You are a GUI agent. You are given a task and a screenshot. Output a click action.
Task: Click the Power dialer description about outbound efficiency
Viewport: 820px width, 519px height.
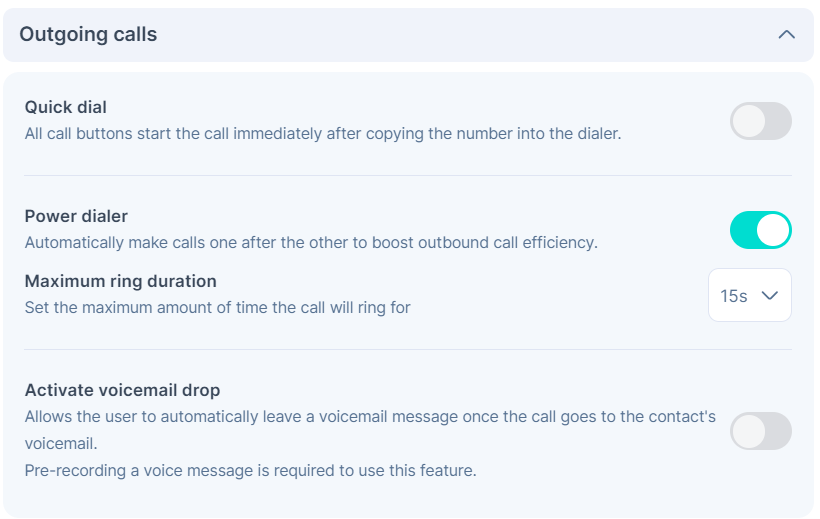[x=311, y=243]
